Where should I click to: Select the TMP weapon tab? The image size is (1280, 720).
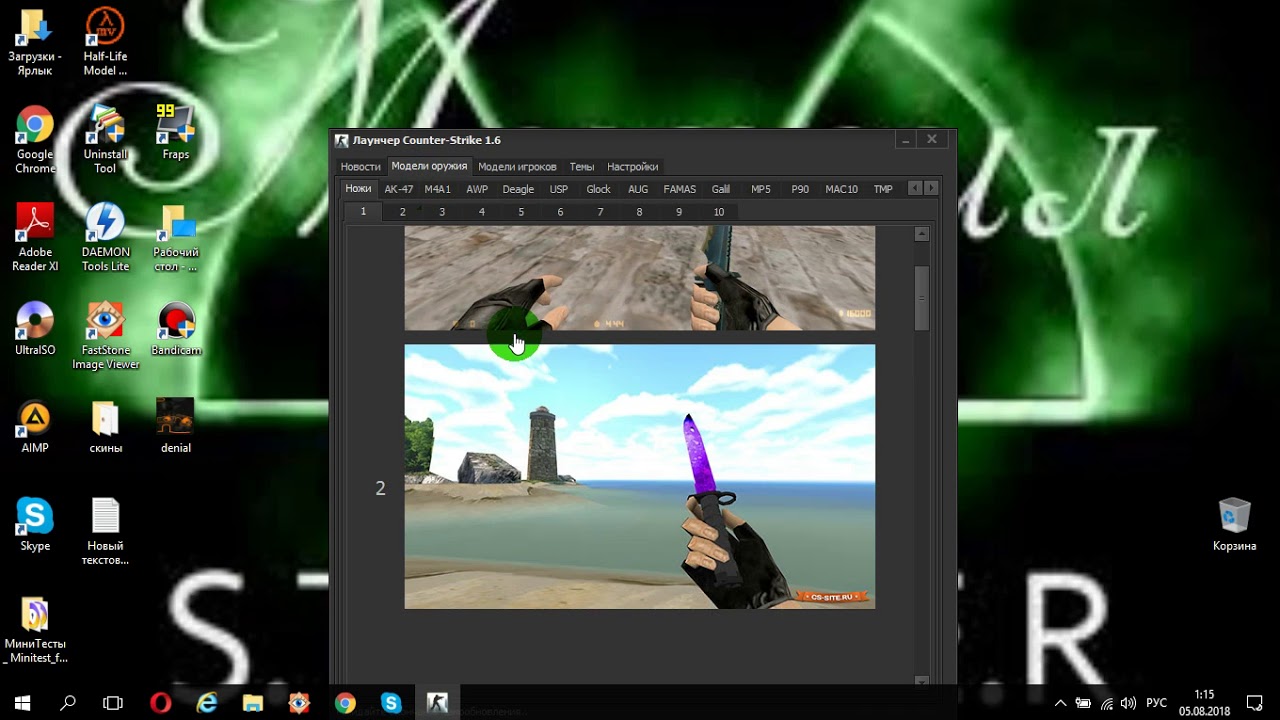pyautogui.click(x=883, y=189)
